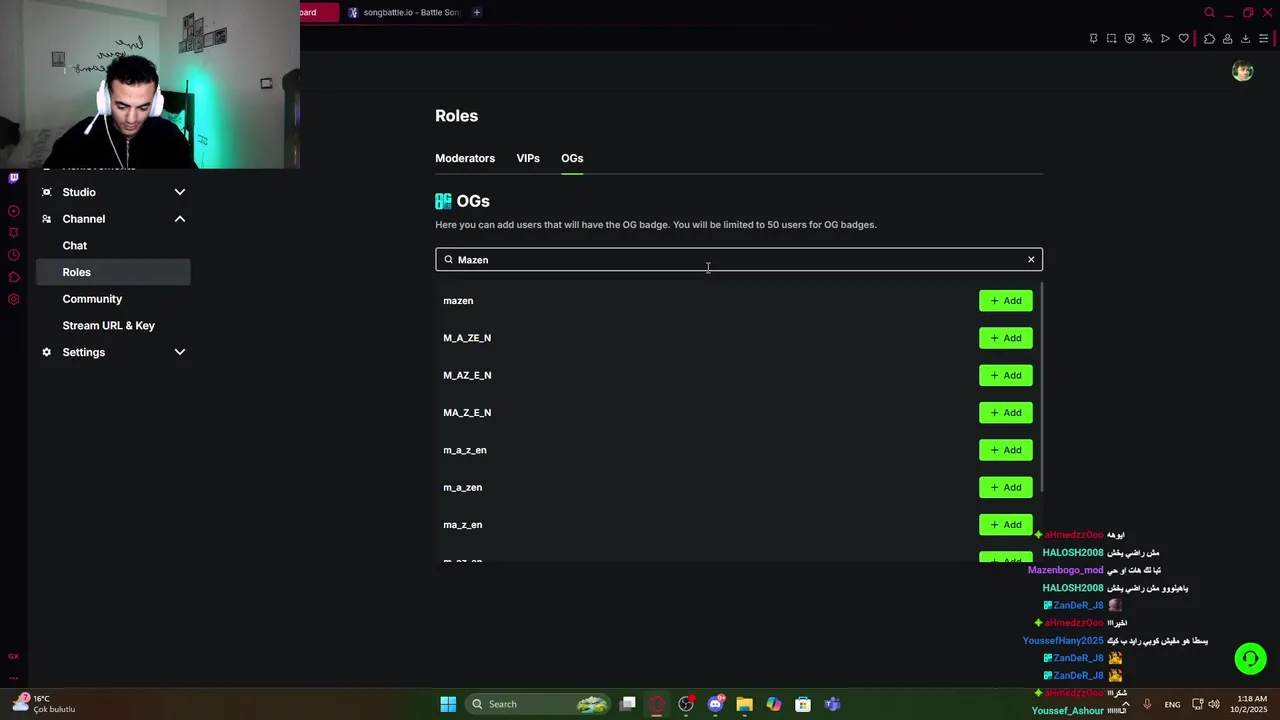Add user MA_Z_E_N as OG
The image size is (1280, 720).
[1005, 413]
